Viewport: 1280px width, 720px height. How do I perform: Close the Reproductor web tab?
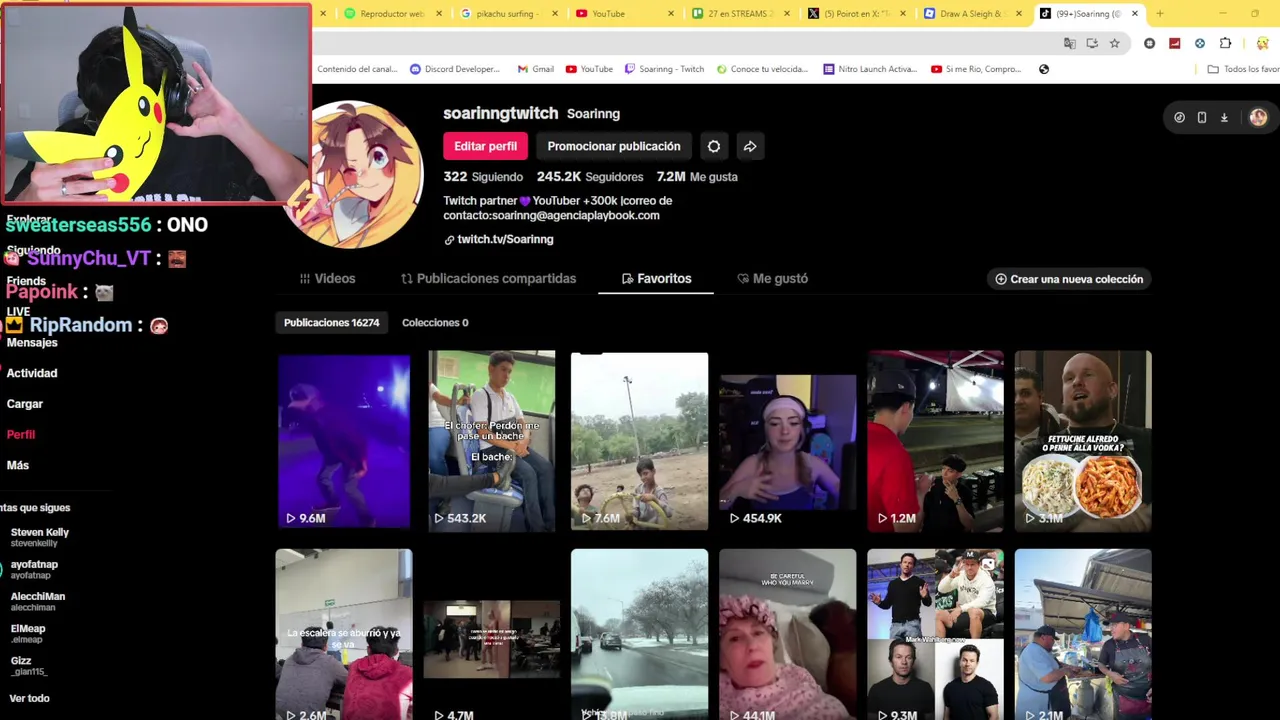tap(440, 14)
